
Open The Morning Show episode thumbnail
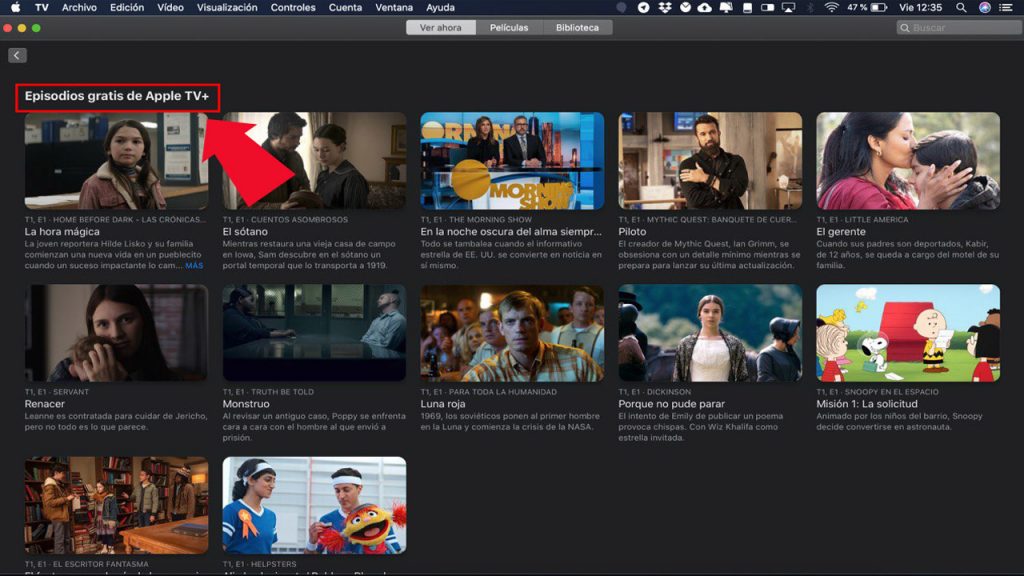coord(512,161)
